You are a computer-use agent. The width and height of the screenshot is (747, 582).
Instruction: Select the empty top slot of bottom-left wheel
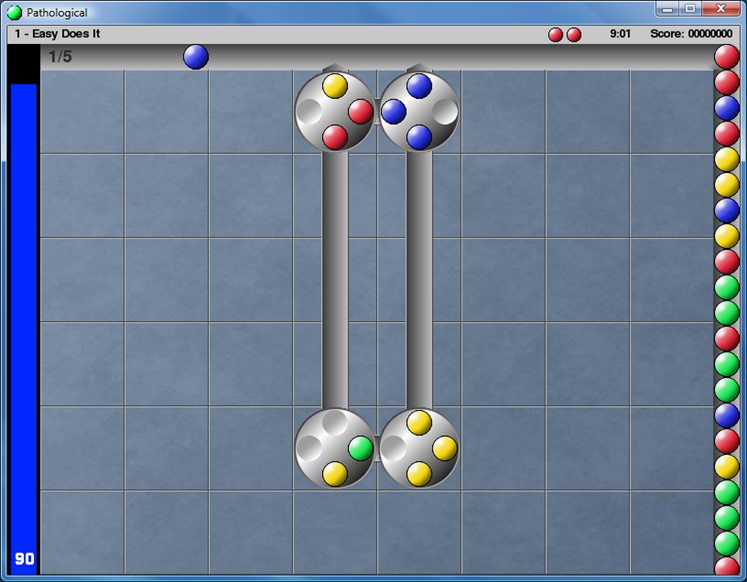pos(335,423)
